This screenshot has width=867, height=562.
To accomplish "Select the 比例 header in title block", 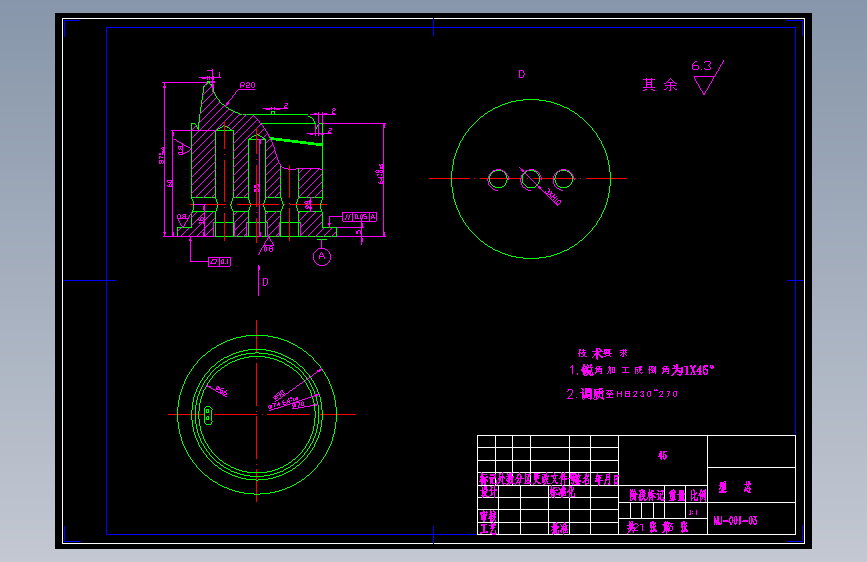I will point(698,495).
